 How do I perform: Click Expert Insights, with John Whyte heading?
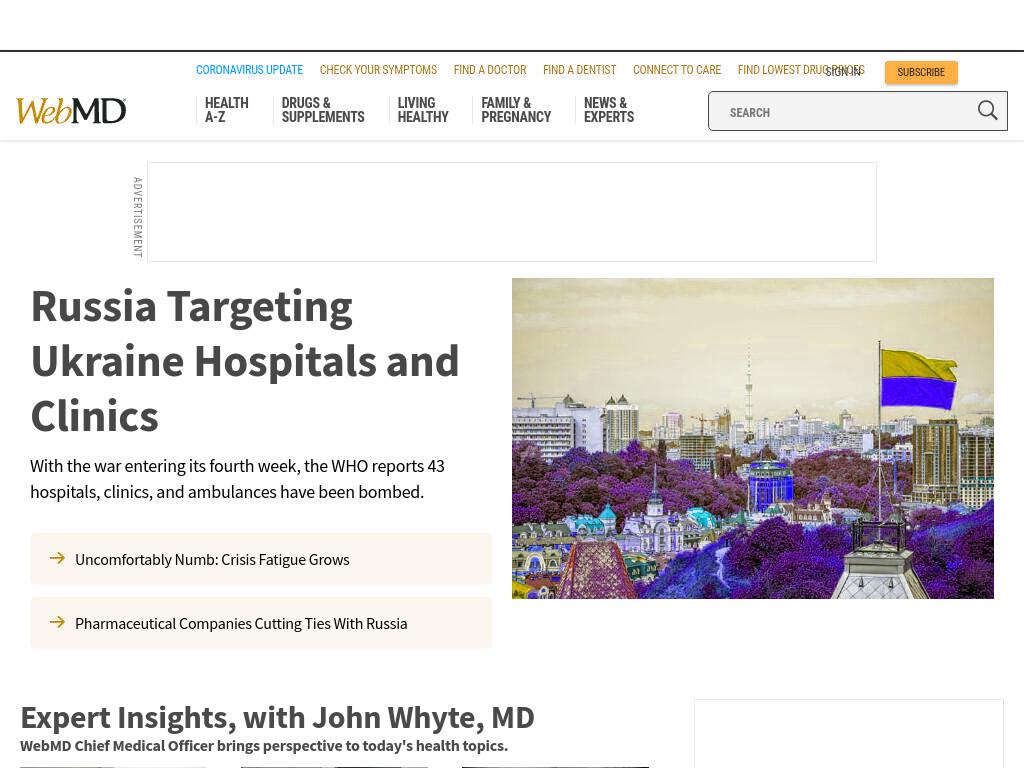pos(278,717)
